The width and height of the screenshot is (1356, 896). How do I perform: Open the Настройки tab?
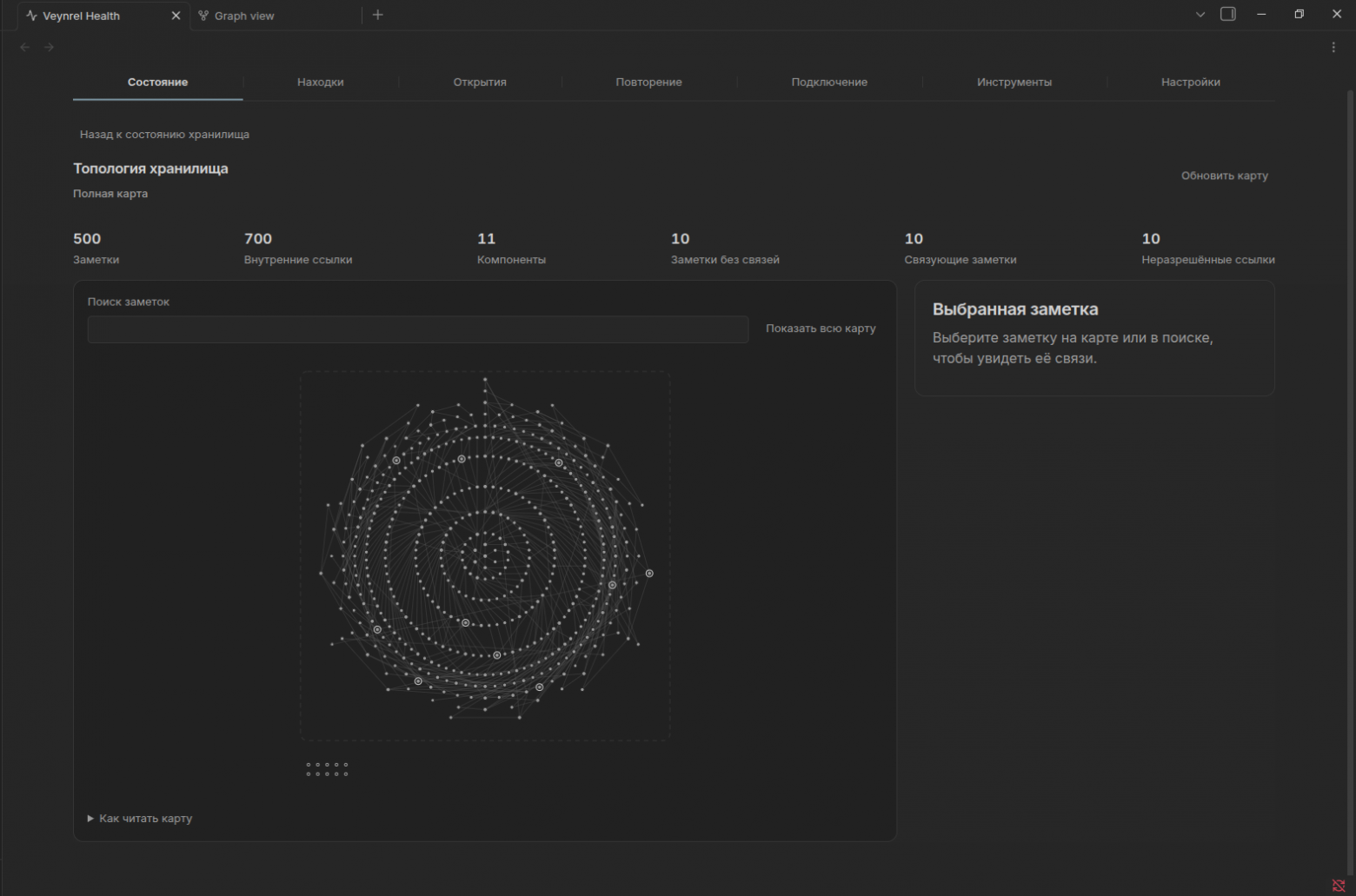click(1191, 82)
